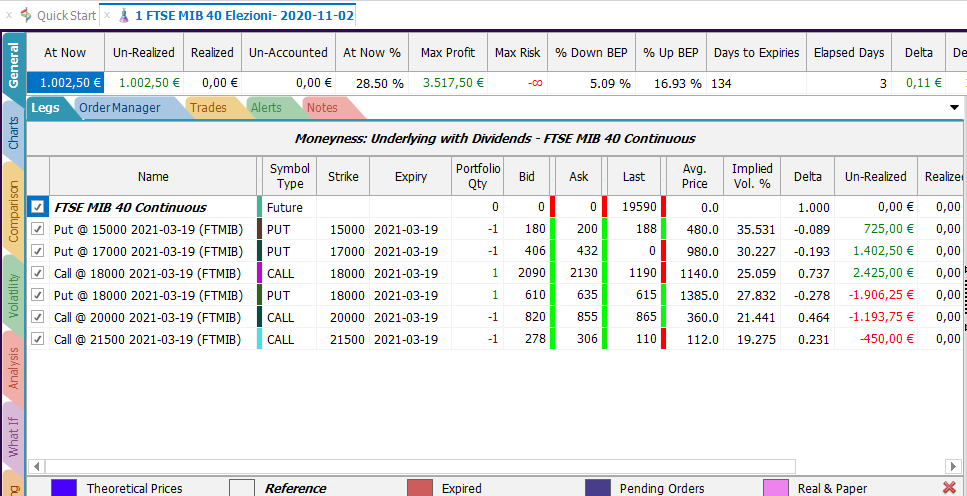
Task: Click the red Last indicator for Call 21500
Action: click(x=664, y=339)
